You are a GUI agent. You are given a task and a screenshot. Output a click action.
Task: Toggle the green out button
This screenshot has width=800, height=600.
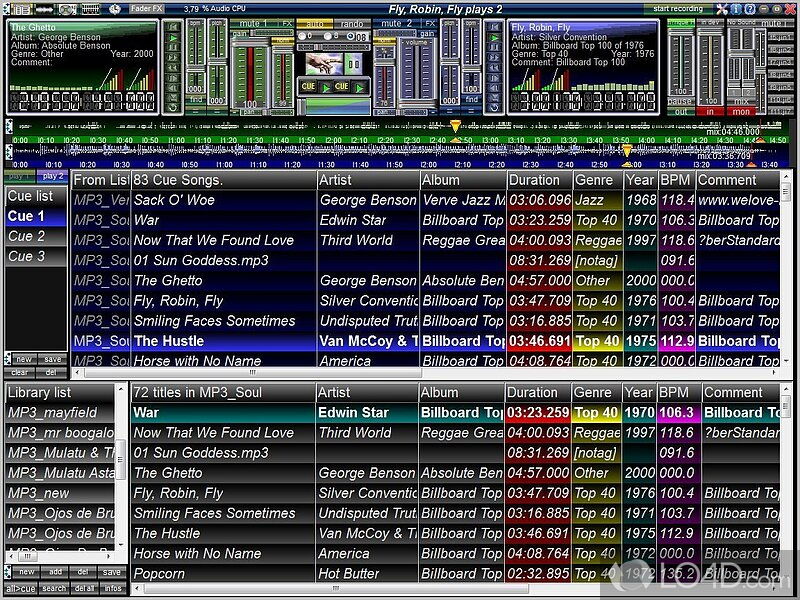coord(681,111)
